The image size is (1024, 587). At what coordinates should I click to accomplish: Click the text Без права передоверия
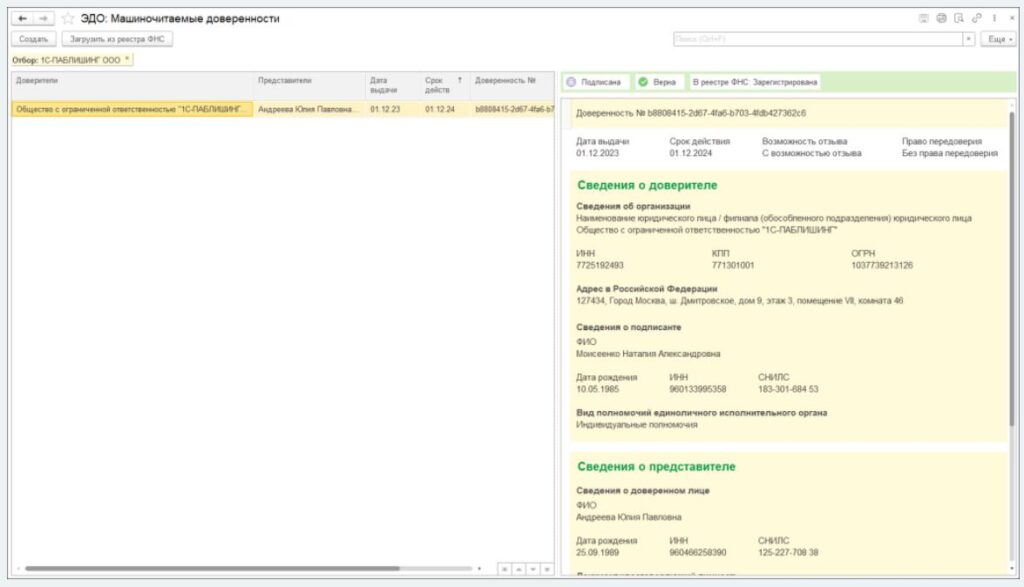click(950, 153)
